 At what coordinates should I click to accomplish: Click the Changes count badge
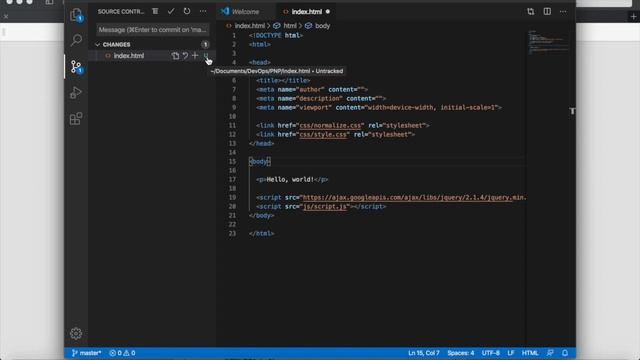tap(205, 44)
